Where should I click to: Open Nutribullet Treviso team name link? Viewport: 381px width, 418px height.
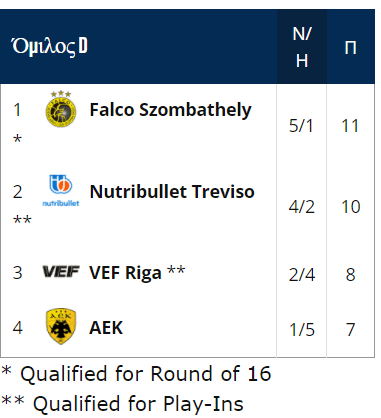pyautogui.click(x=172, y=192)
